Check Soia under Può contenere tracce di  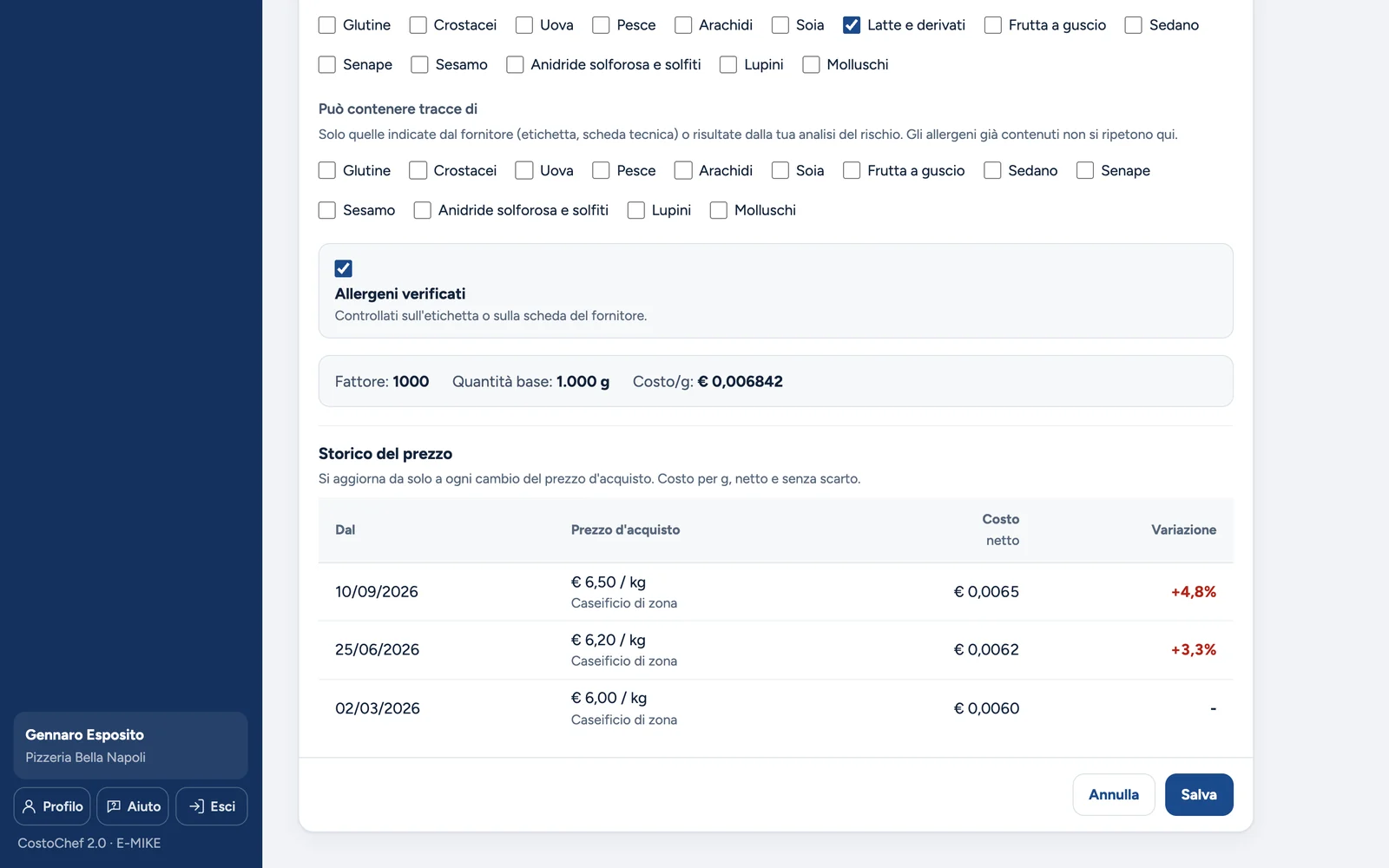(780, 170)
